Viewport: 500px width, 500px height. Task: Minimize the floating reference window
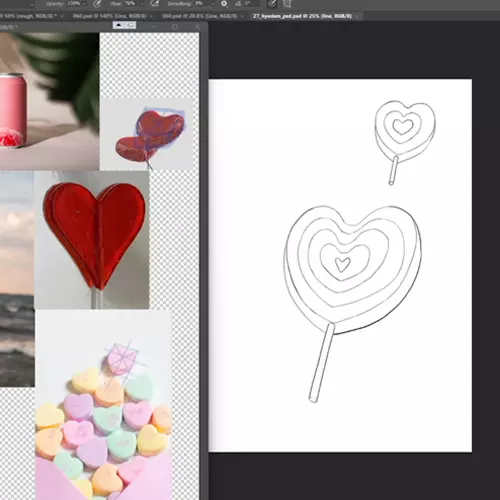click(154, 26)
